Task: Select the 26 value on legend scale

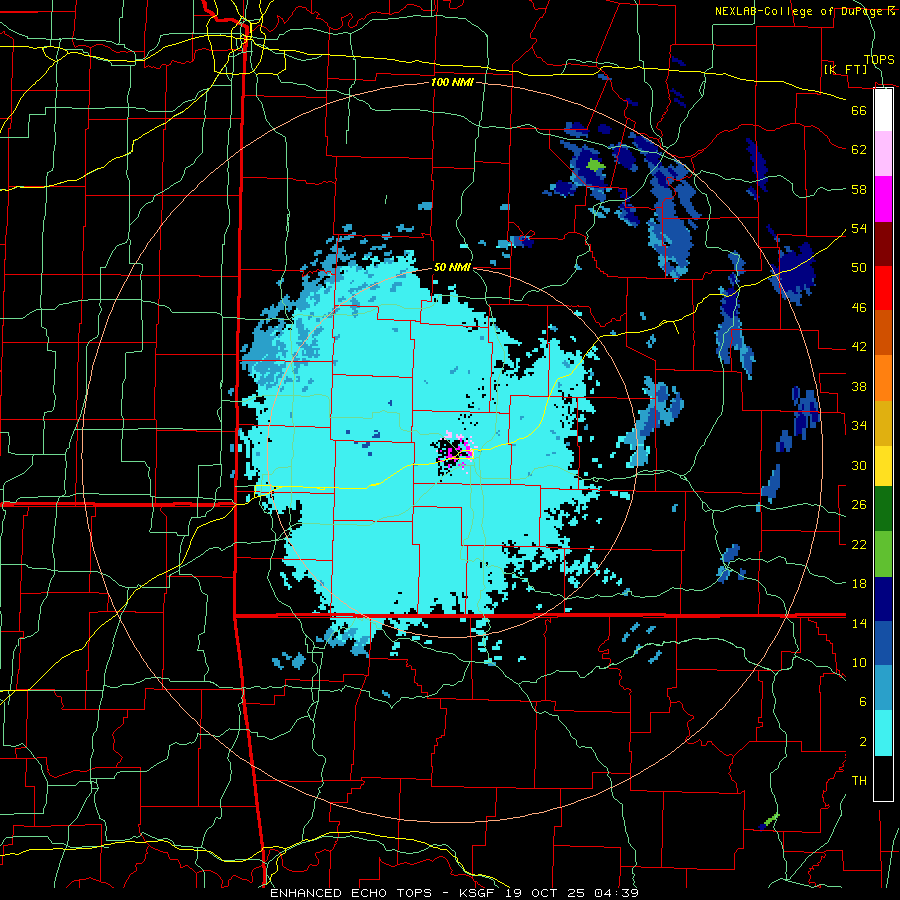Action: [x=859, y=505]
